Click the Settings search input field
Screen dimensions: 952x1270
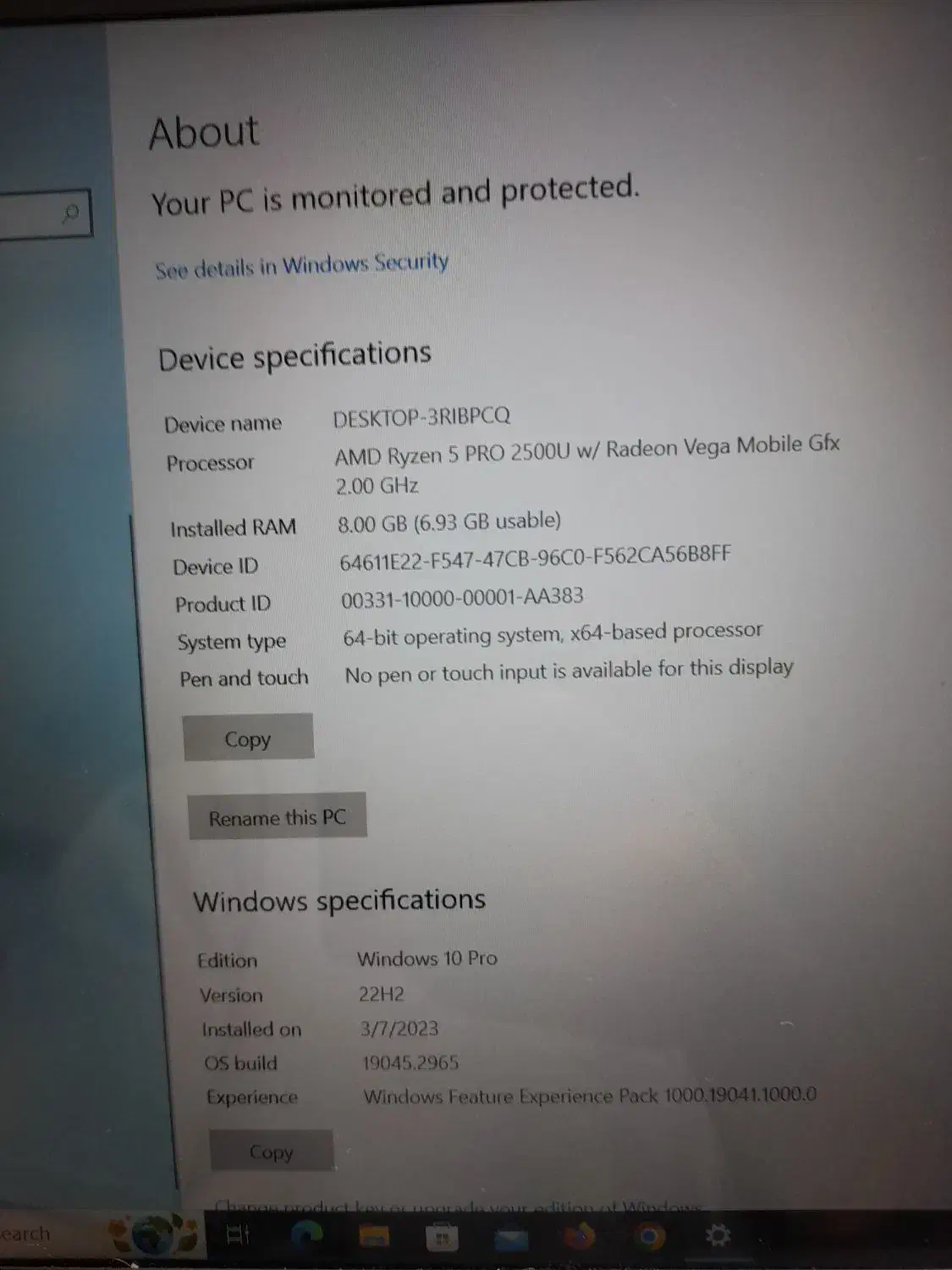coord(44,213)
